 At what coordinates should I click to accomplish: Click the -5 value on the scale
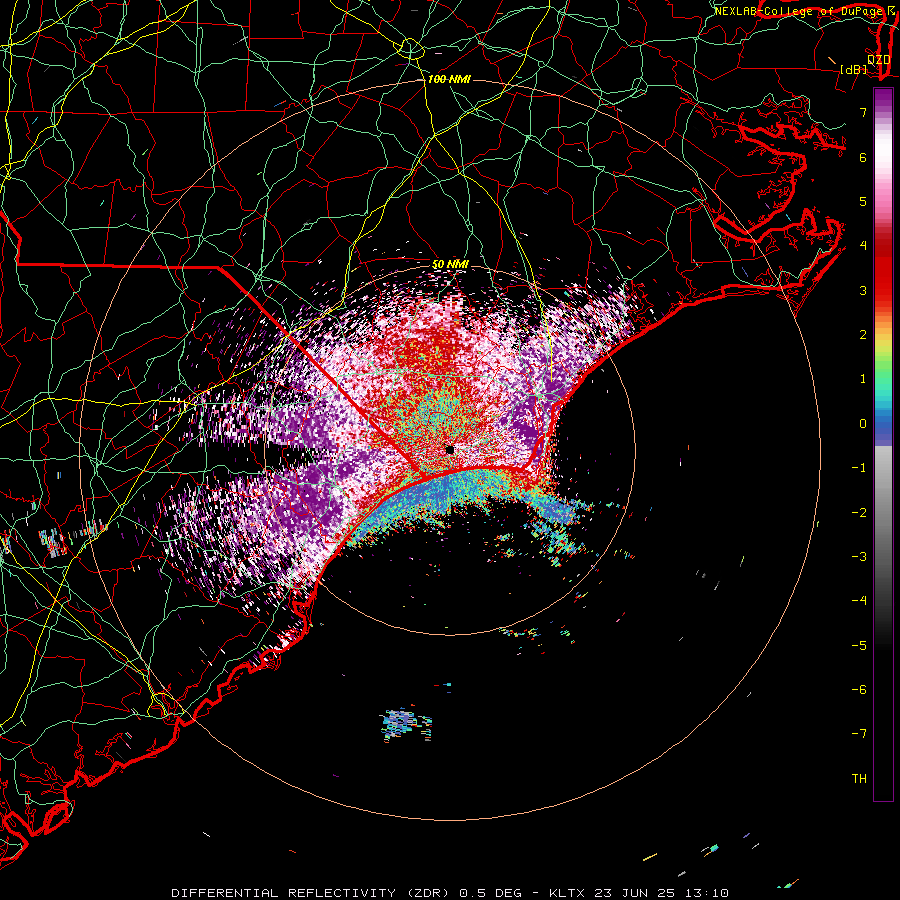pos(859,646)
